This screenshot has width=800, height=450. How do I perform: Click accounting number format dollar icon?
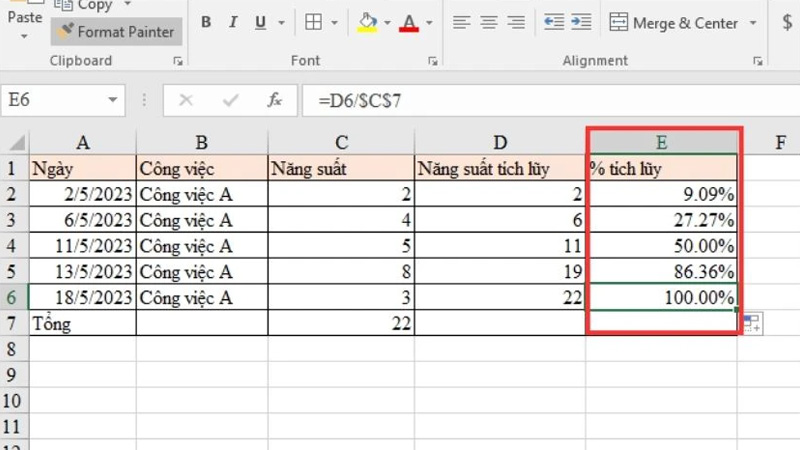(787, 22)
